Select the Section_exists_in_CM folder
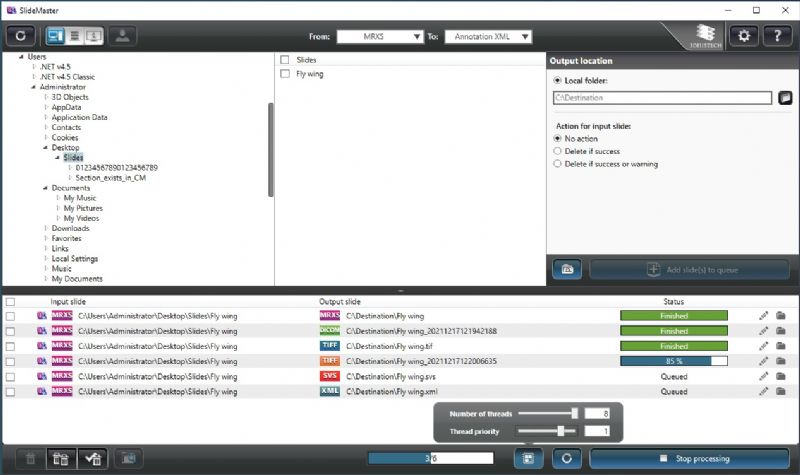 click(x=111, y=178)
